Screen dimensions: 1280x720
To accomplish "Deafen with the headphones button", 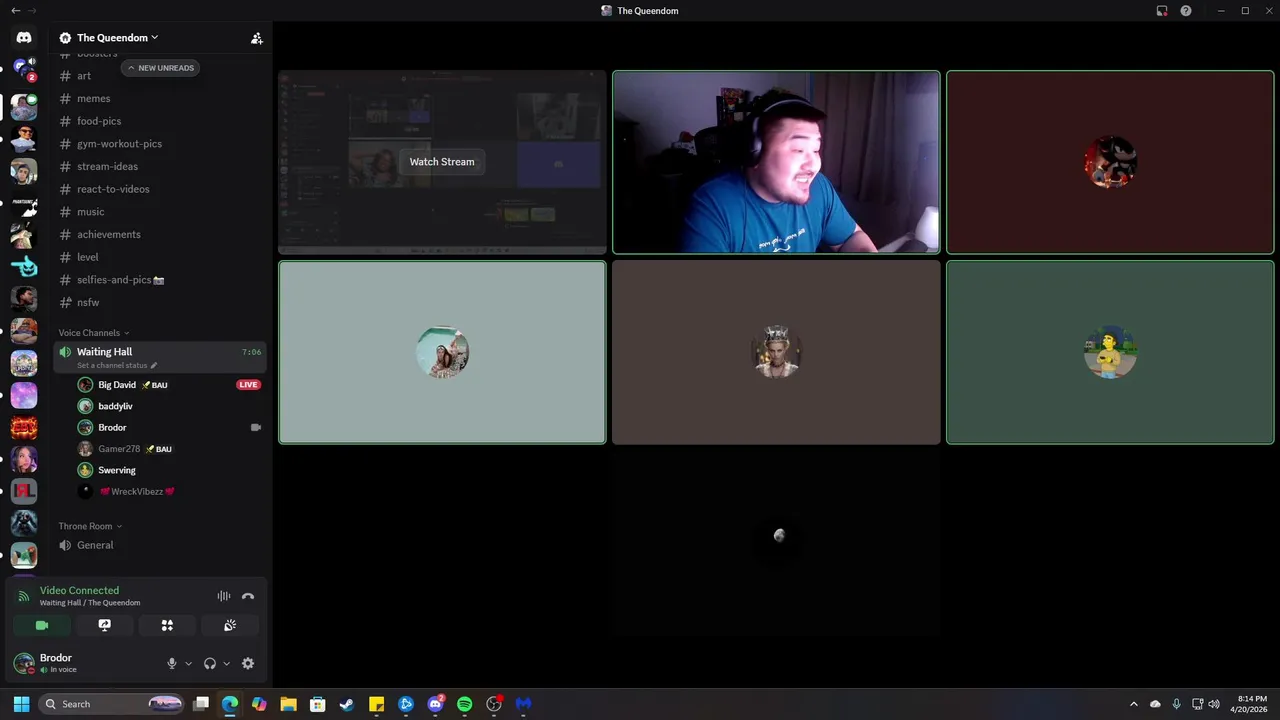I will [210, 663].
